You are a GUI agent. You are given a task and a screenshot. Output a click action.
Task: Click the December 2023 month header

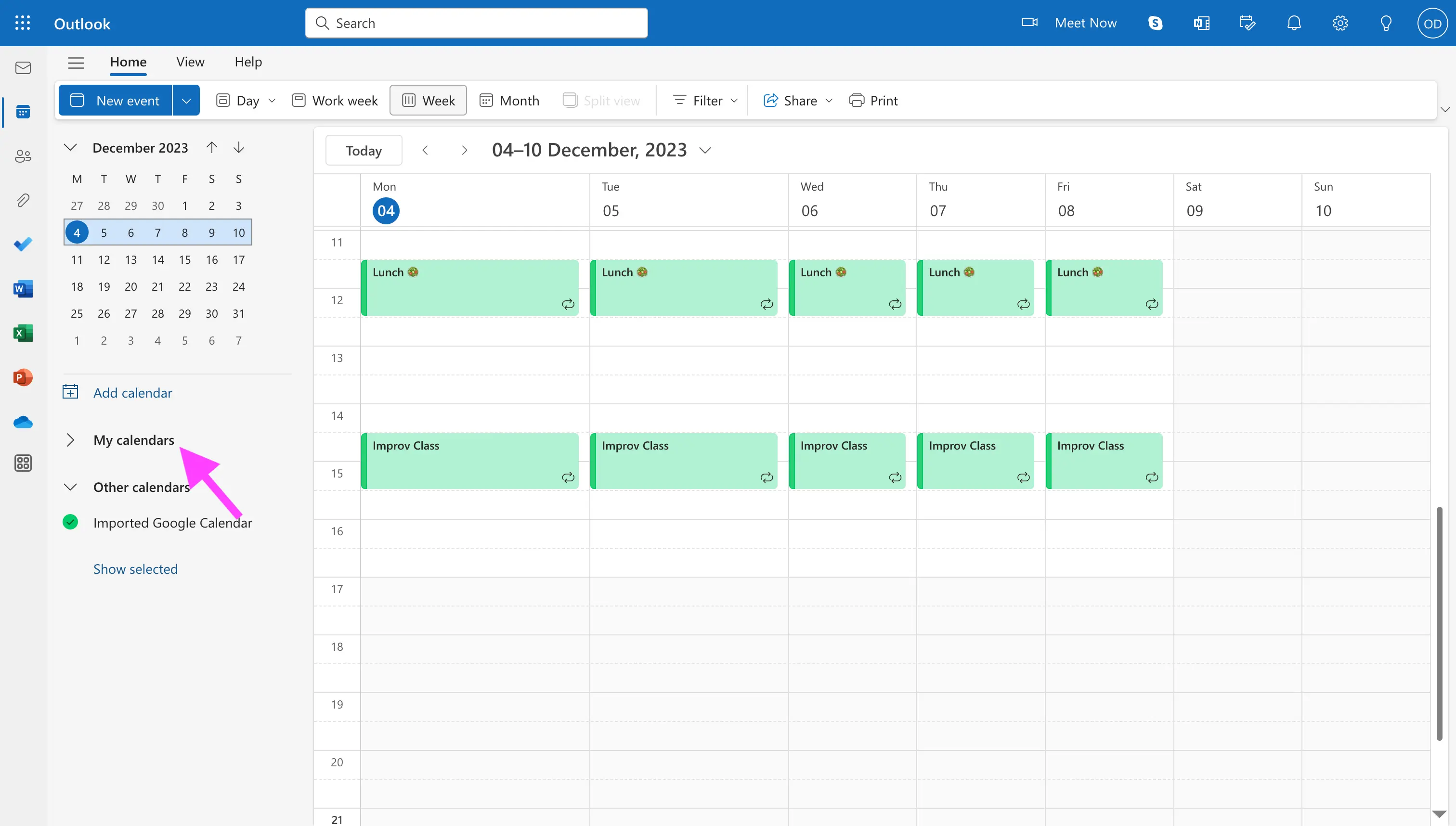click(x=140, y=147)
